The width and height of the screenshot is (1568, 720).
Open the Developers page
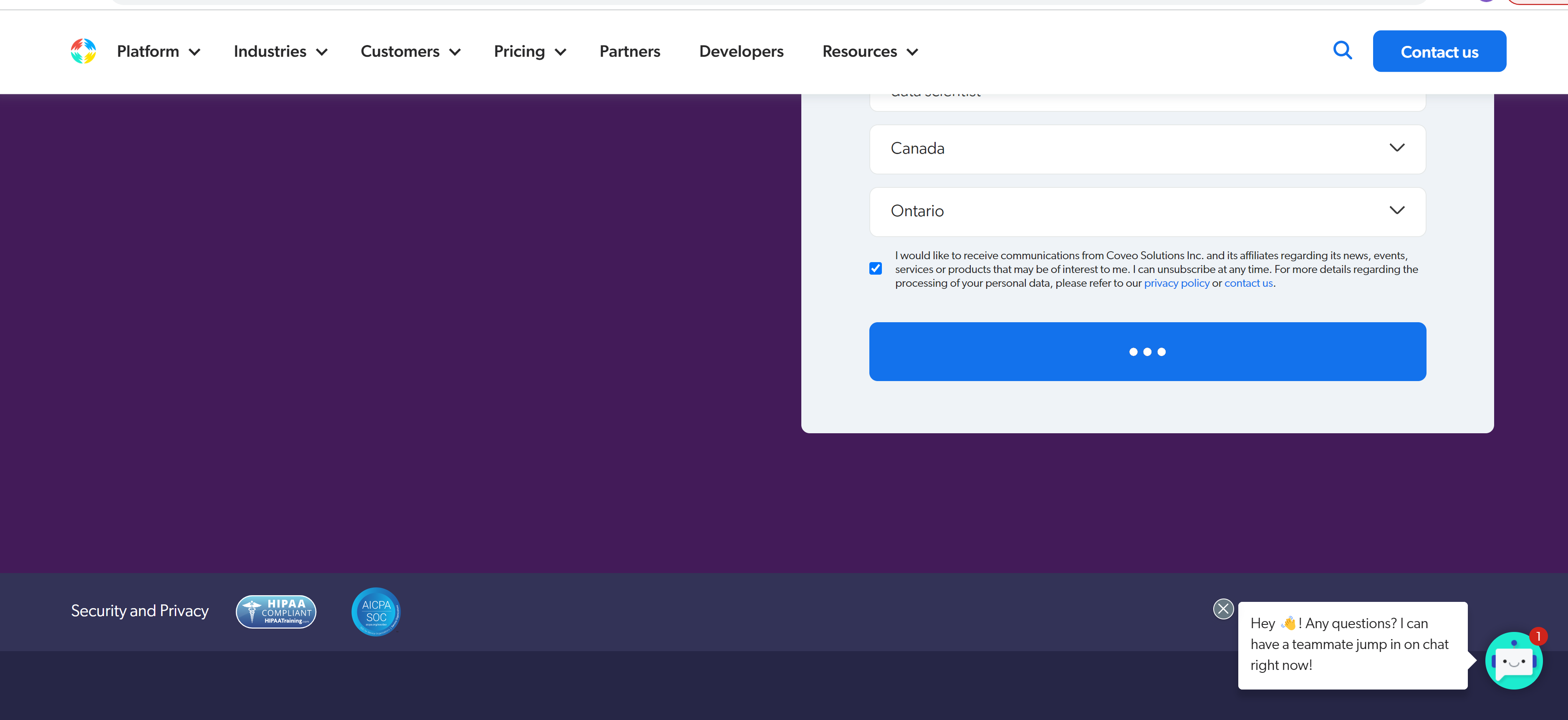point(741,52)
